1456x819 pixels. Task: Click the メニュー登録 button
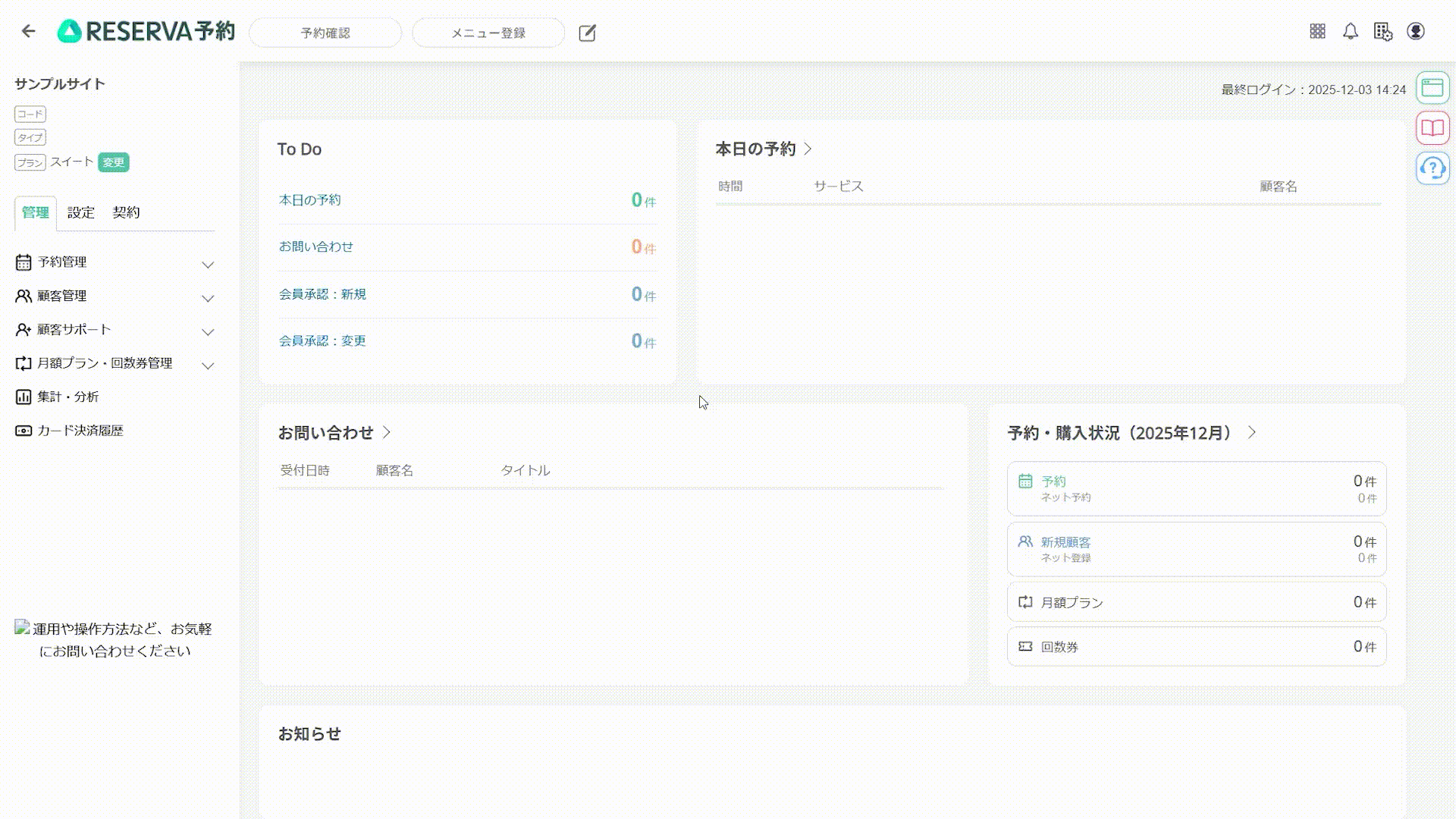pyautogui.click(x=488, y=33)
